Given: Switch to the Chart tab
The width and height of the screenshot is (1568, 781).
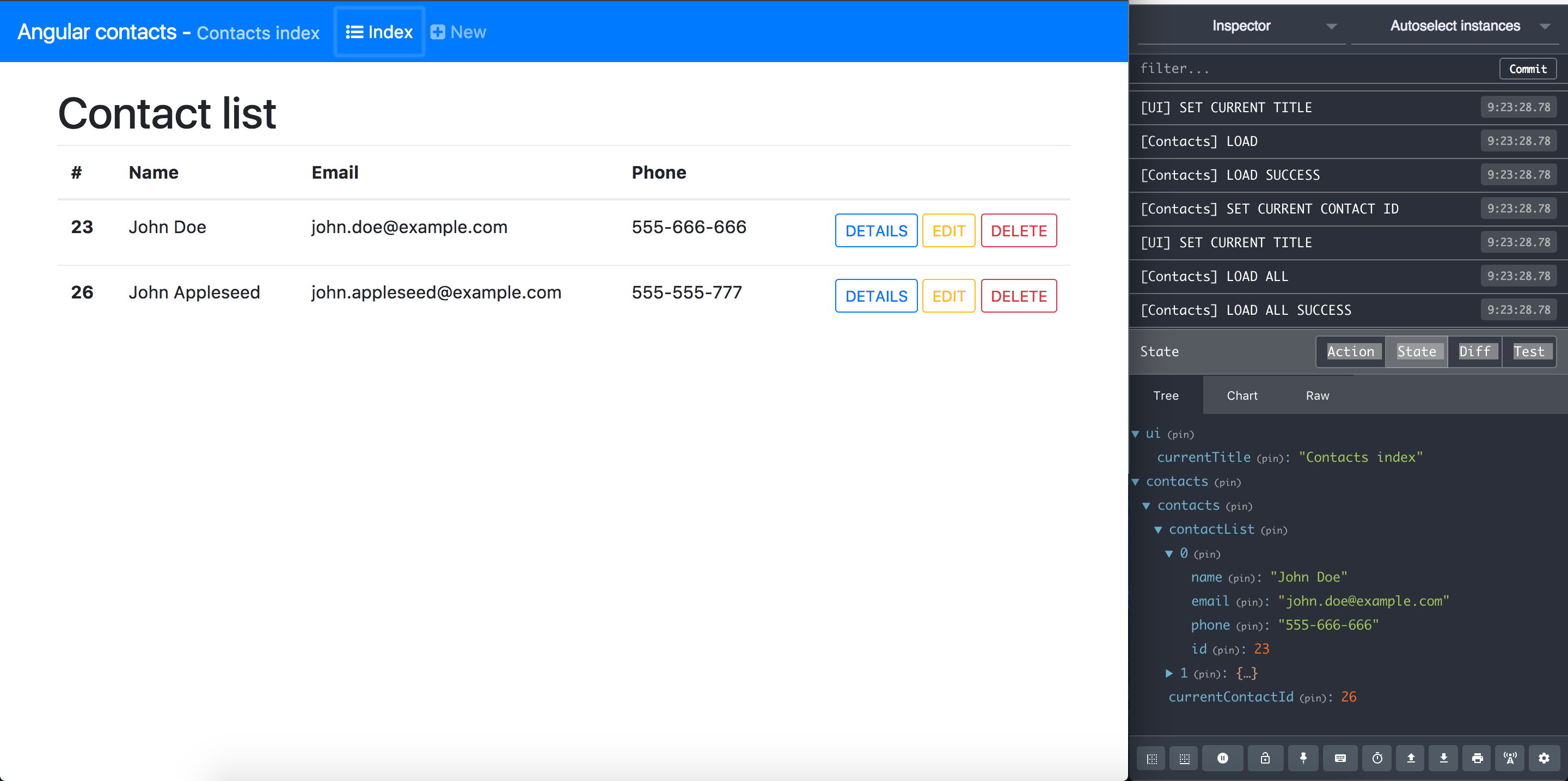Looking at the screenshot, I should point(1242,396).
